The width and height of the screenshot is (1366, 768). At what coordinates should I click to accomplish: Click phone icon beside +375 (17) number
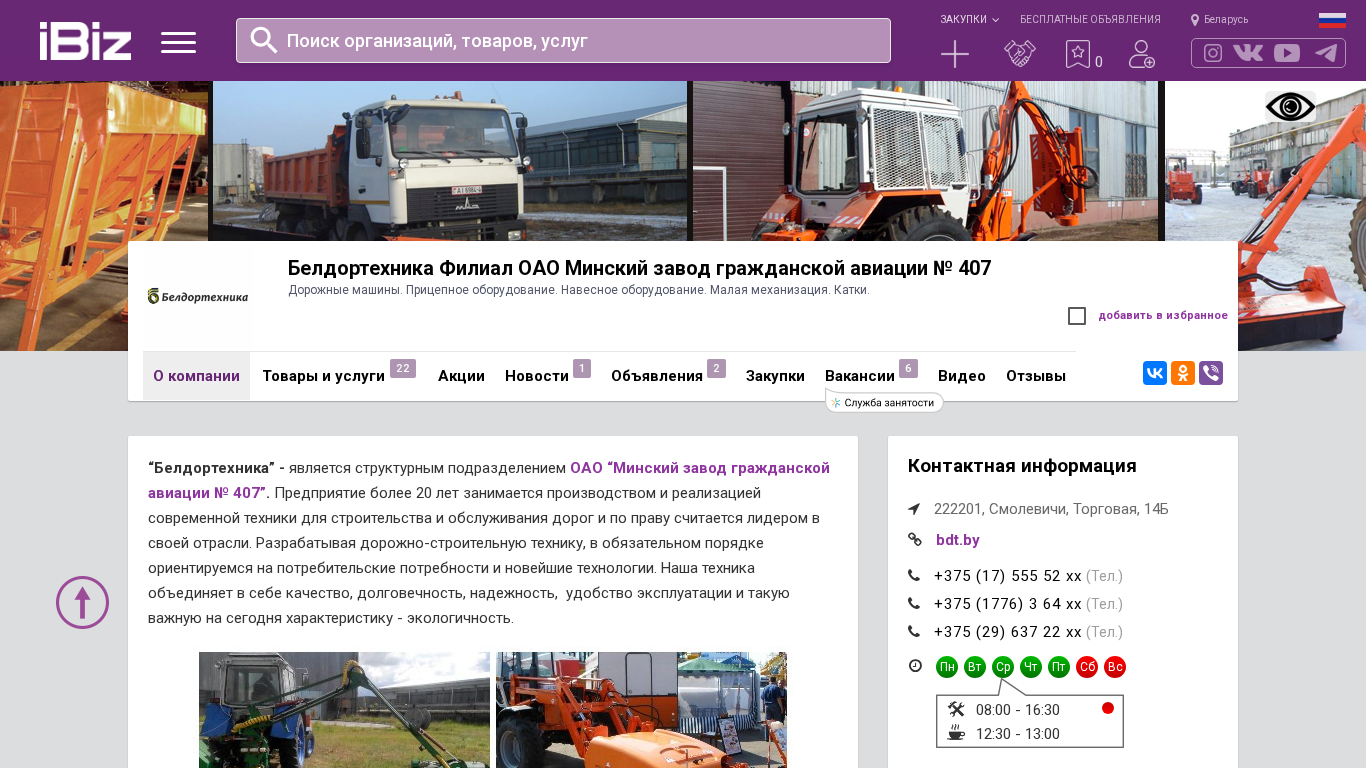(x=914, y=576)
